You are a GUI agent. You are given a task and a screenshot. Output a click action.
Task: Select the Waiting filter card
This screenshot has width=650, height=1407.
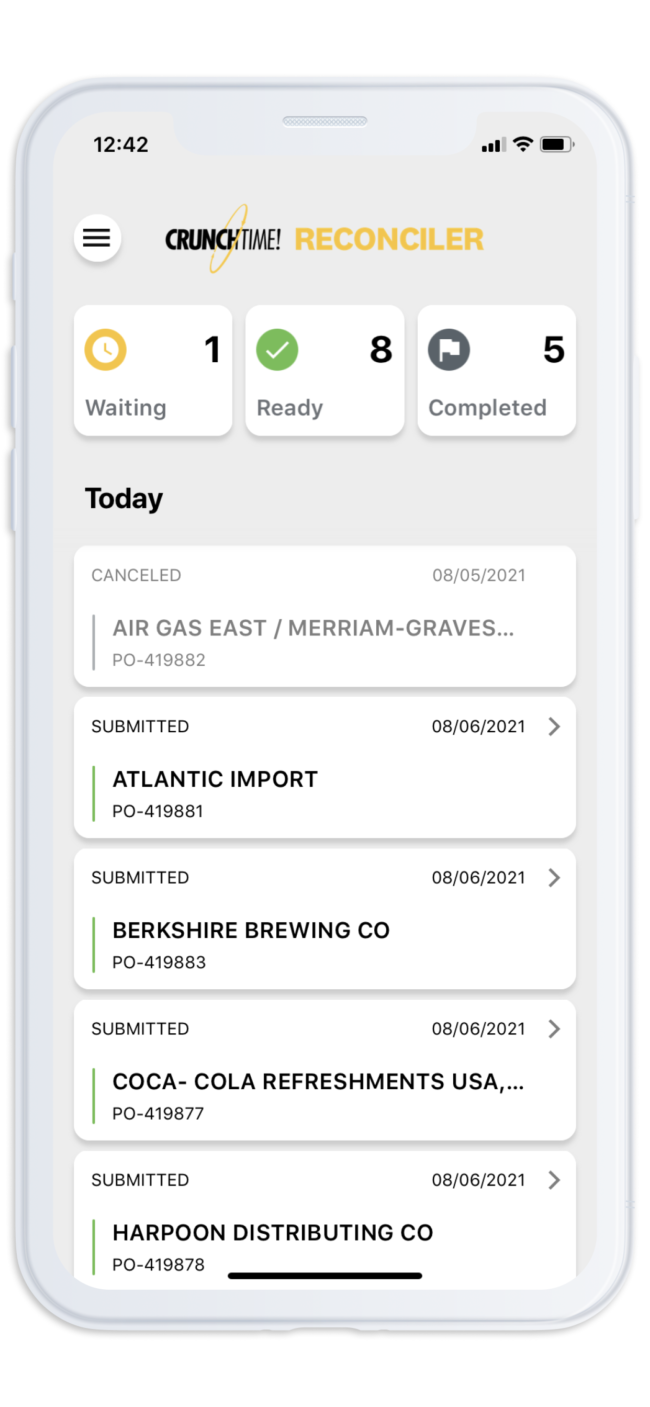[x=153, y=371]
